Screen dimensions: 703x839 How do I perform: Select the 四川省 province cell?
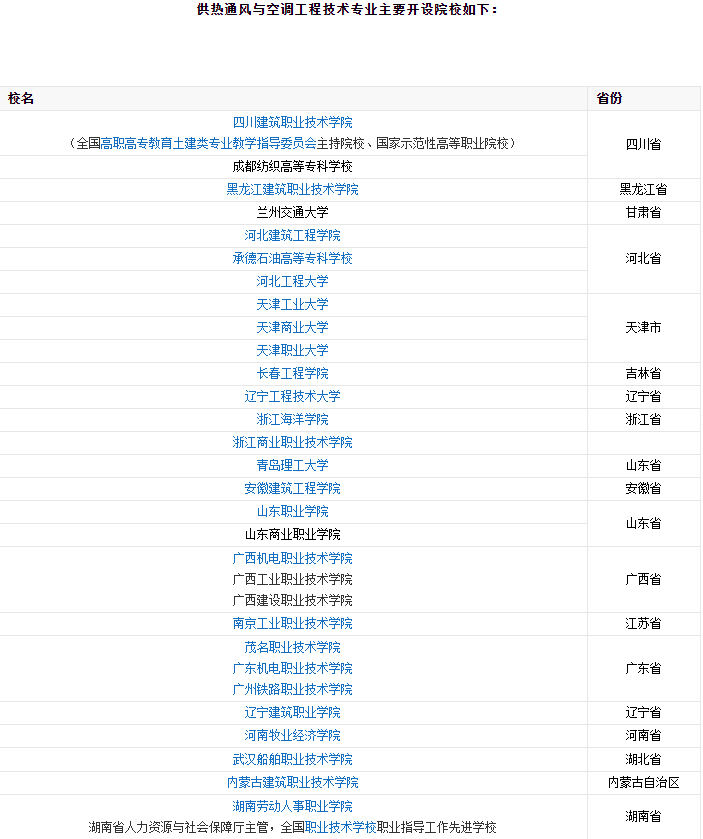click(x=643, y=144)
